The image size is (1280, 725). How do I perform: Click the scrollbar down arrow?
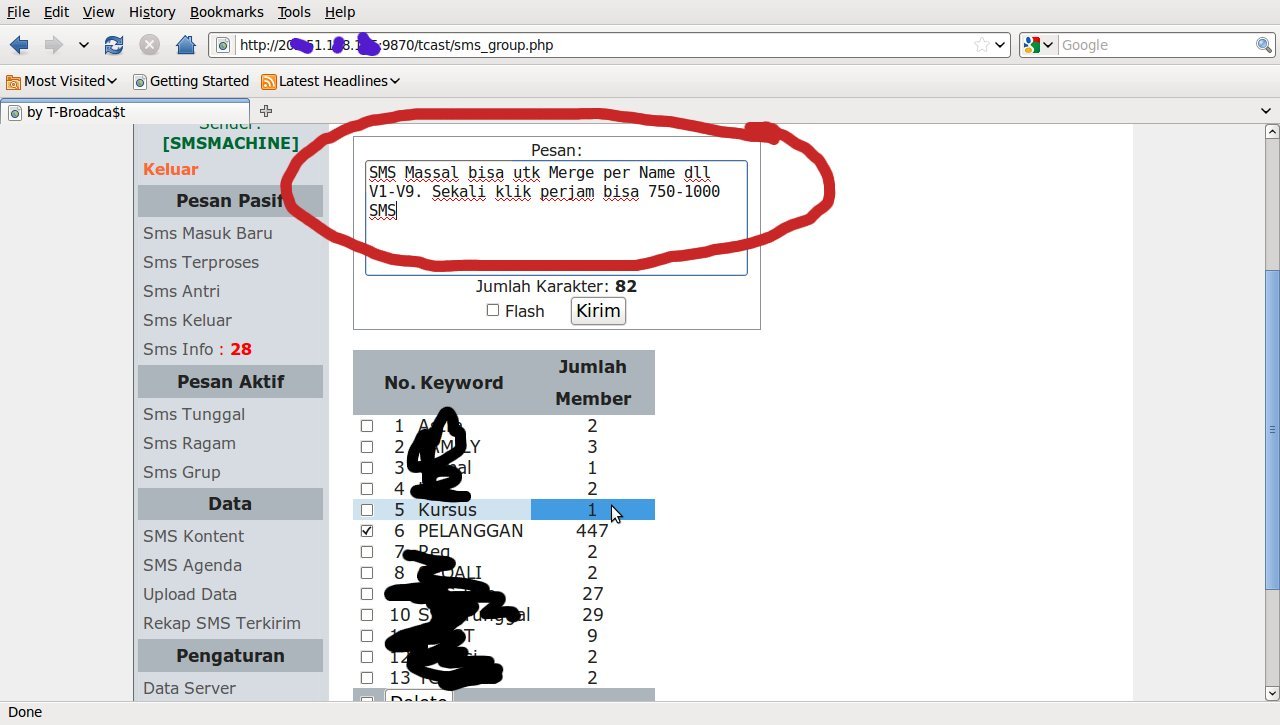1272,693
